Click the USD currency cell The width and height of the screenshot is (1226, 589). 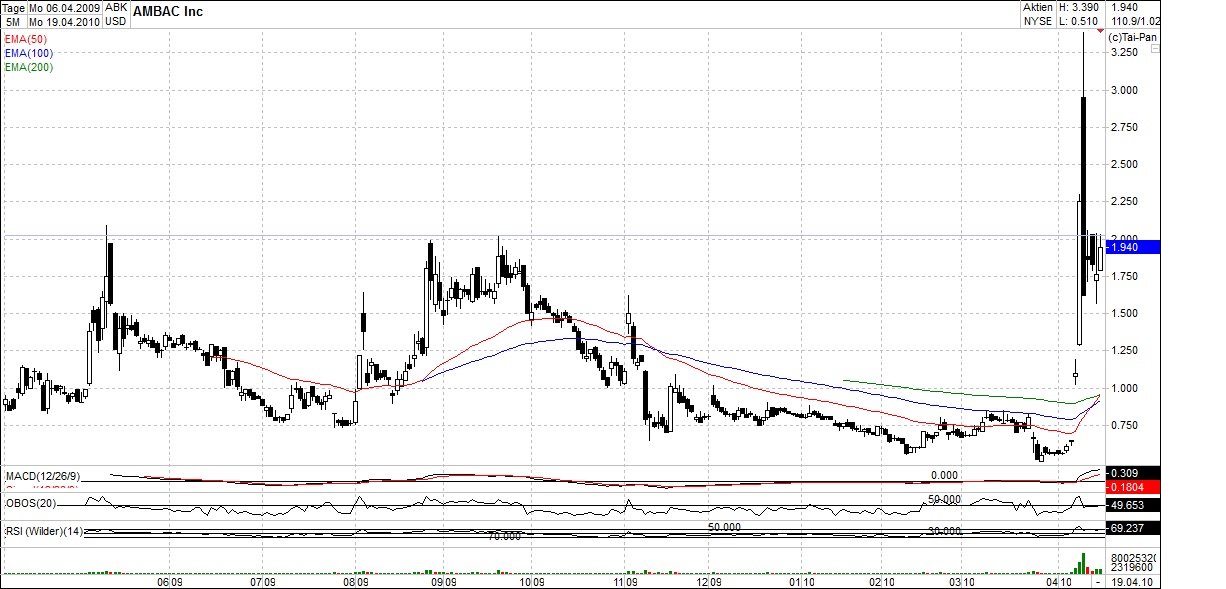[x=116, y=20]
